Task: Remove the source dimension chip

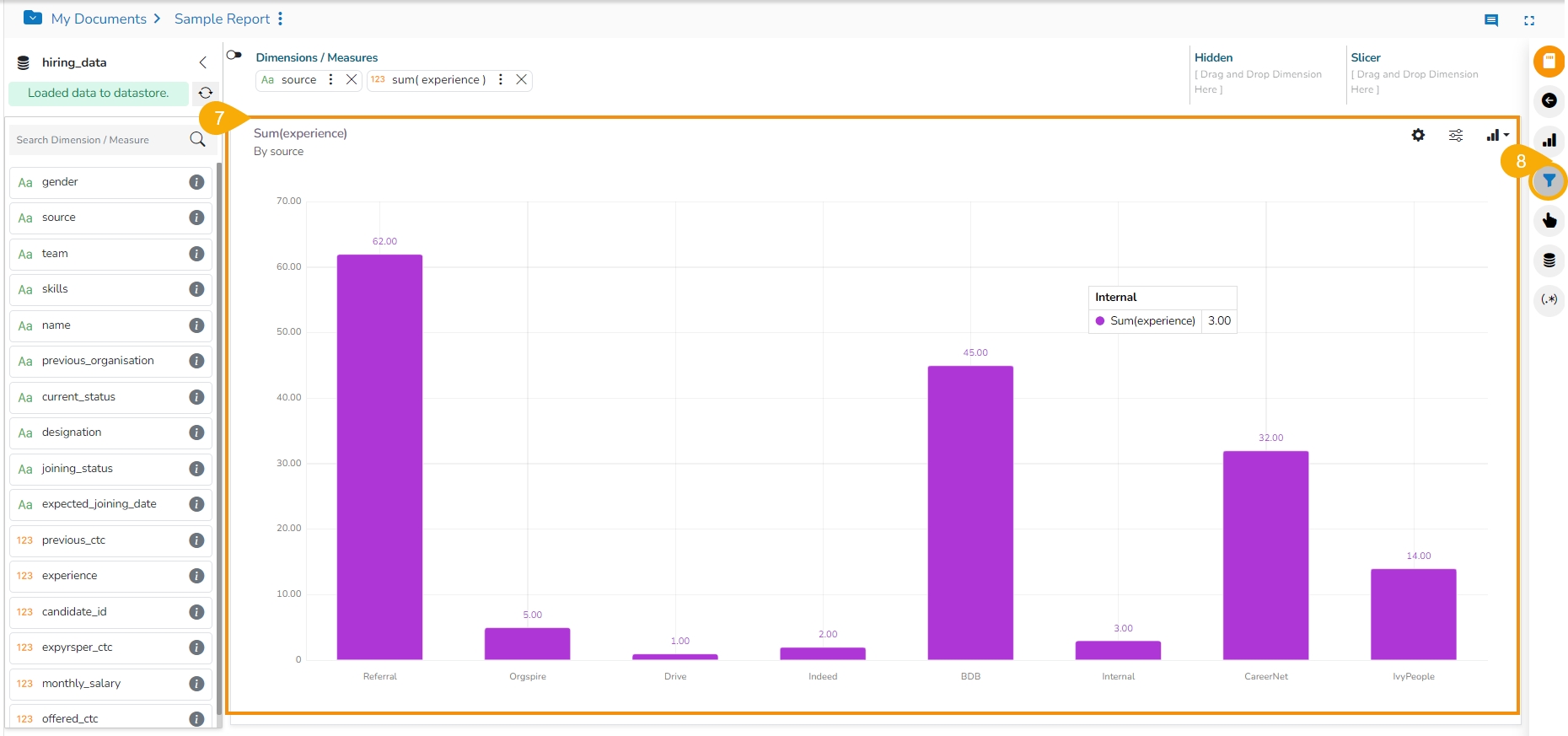Action: click(x=352, y=79)
